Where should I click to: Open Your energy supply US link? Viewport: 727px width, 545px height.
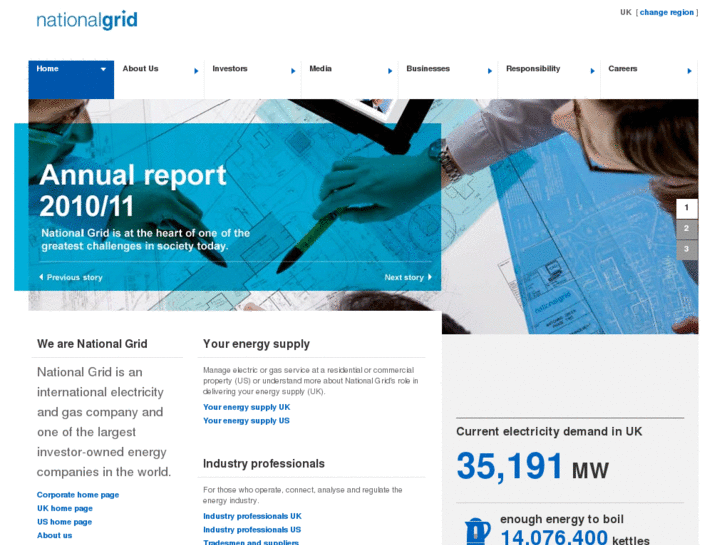(x=246, y=421)
